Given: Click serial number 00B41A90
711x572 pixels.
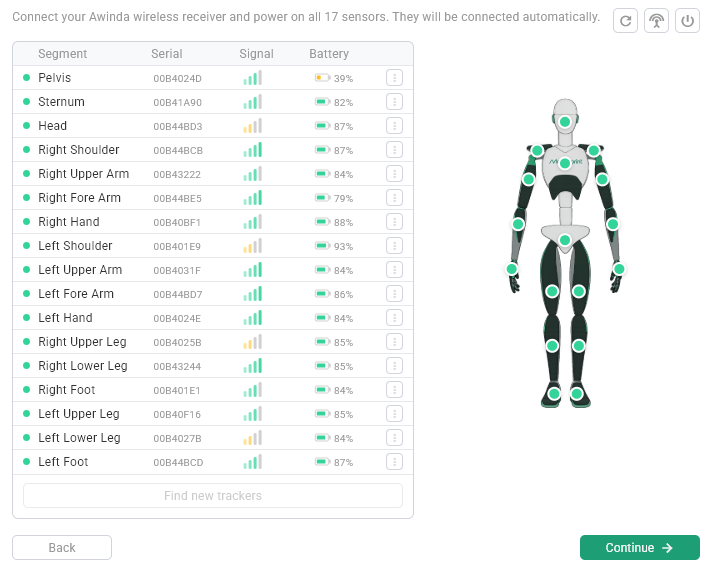Looking at the screenshot, I should (177, 103).
